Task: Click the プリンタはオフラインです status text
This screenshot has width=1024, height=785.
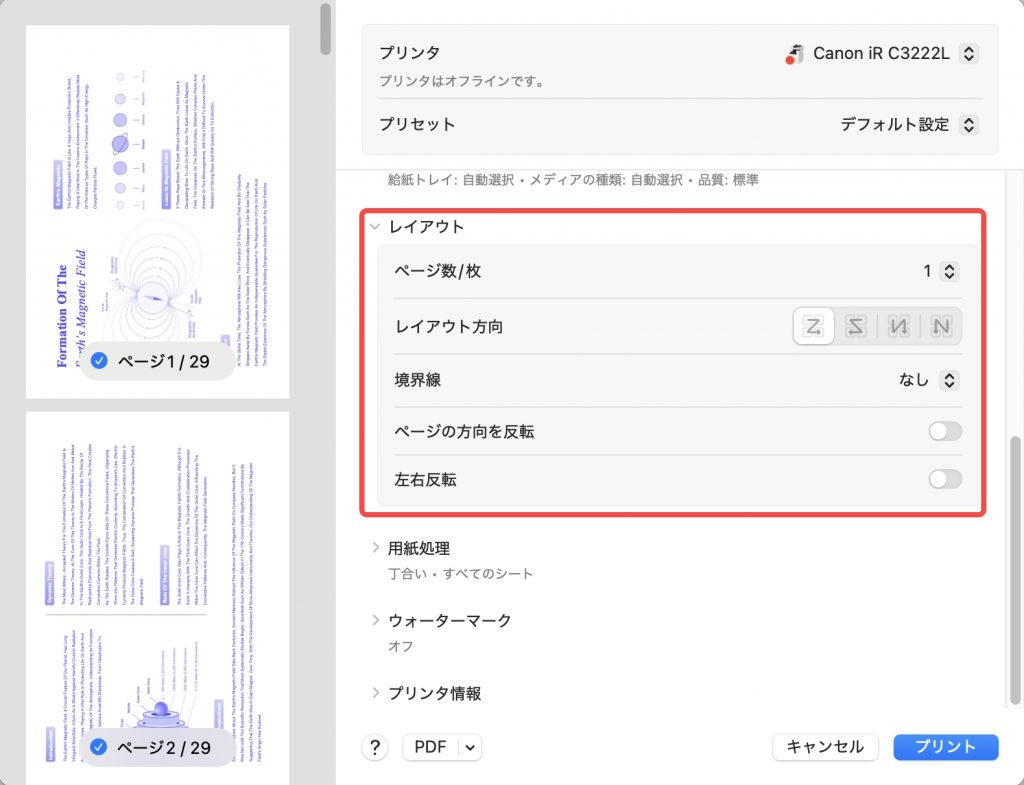Action: (462, 82)
